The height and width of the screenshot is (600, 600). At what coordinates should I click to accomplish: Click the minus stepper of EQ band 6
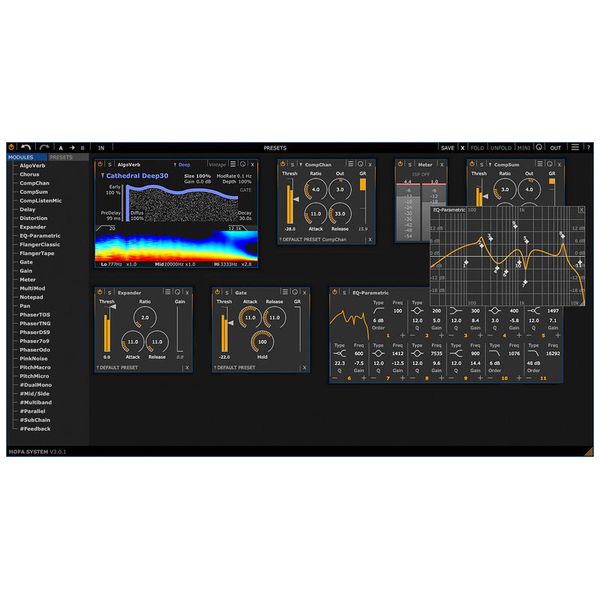tap(335, 378)
